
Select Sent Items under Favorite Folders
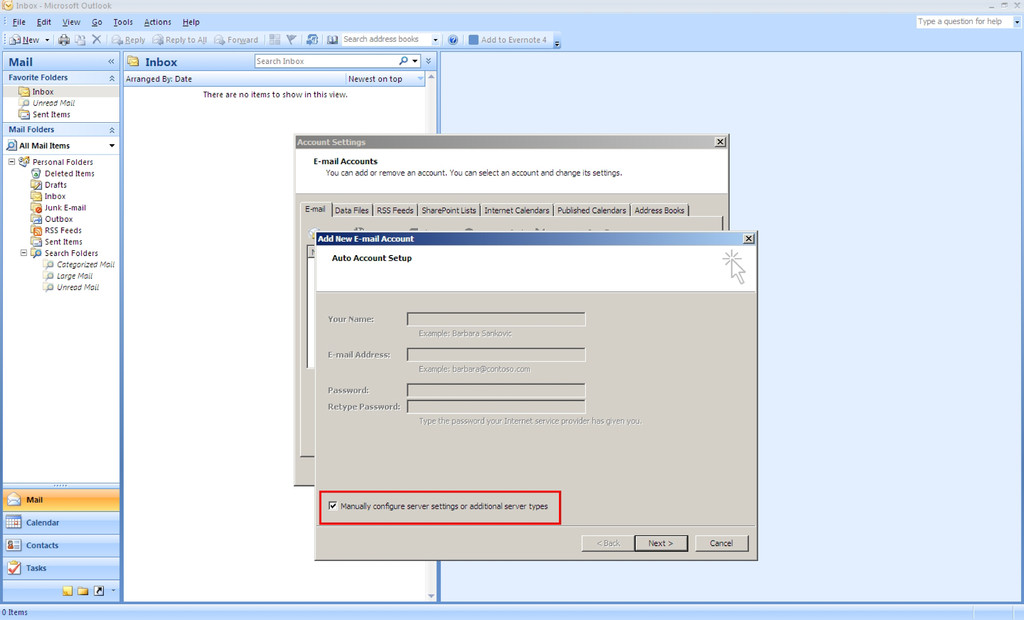pyautogui.click(x=51, y=114)
